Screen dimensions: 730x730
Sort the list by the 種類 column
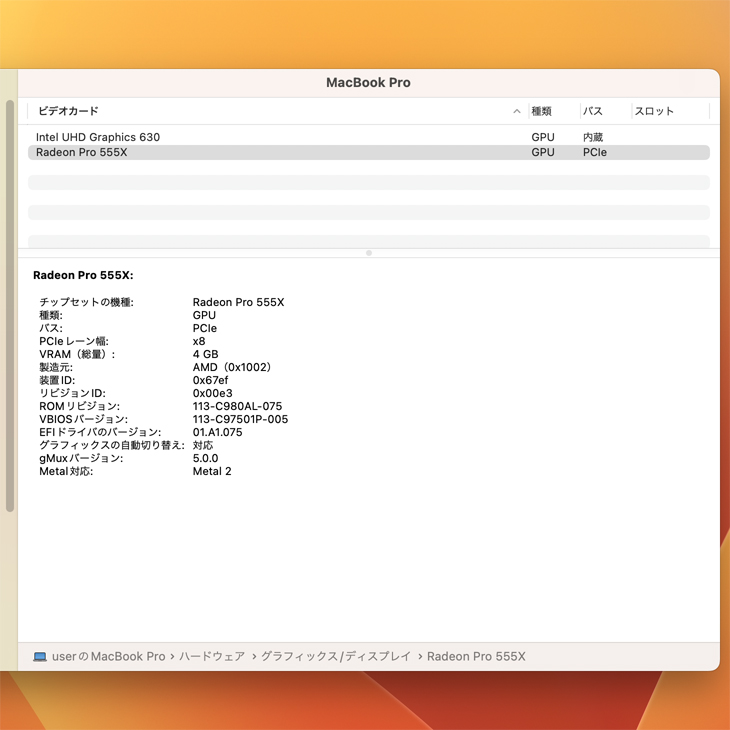click(x=541, y=112)
